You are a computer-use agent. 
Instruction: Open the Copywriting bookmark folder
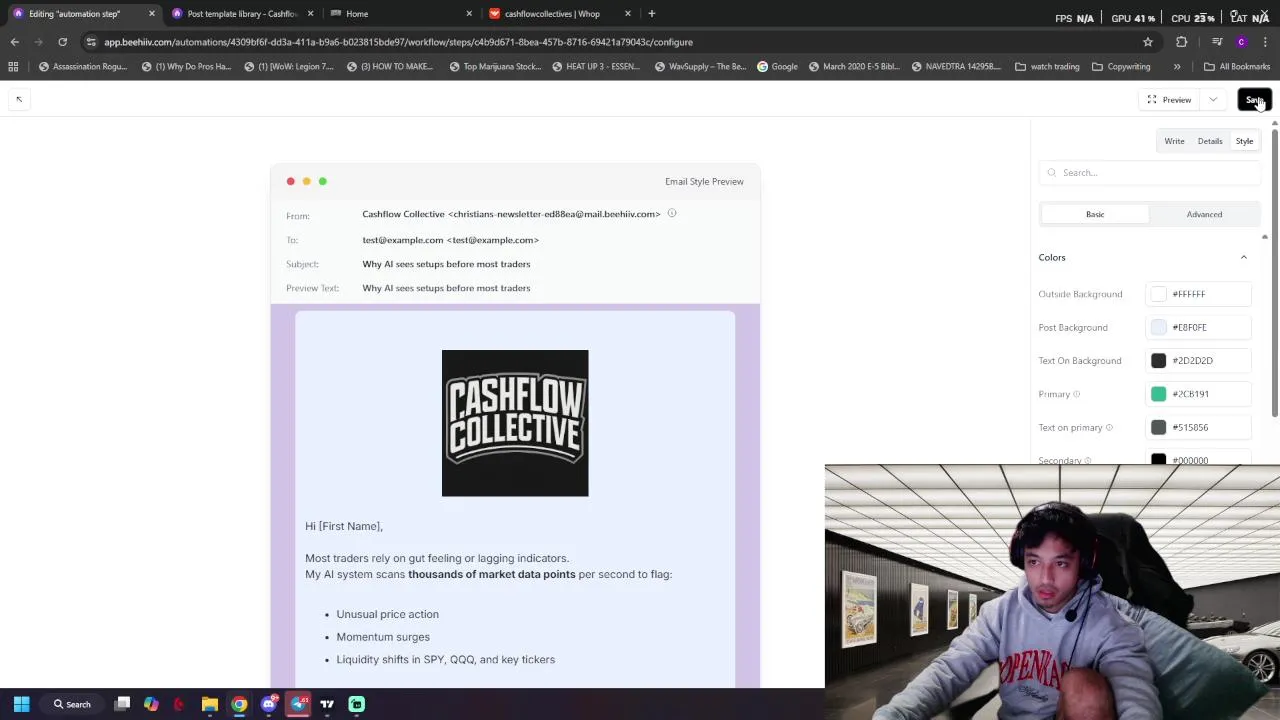pyautogui.click(x=1121, y=67)
